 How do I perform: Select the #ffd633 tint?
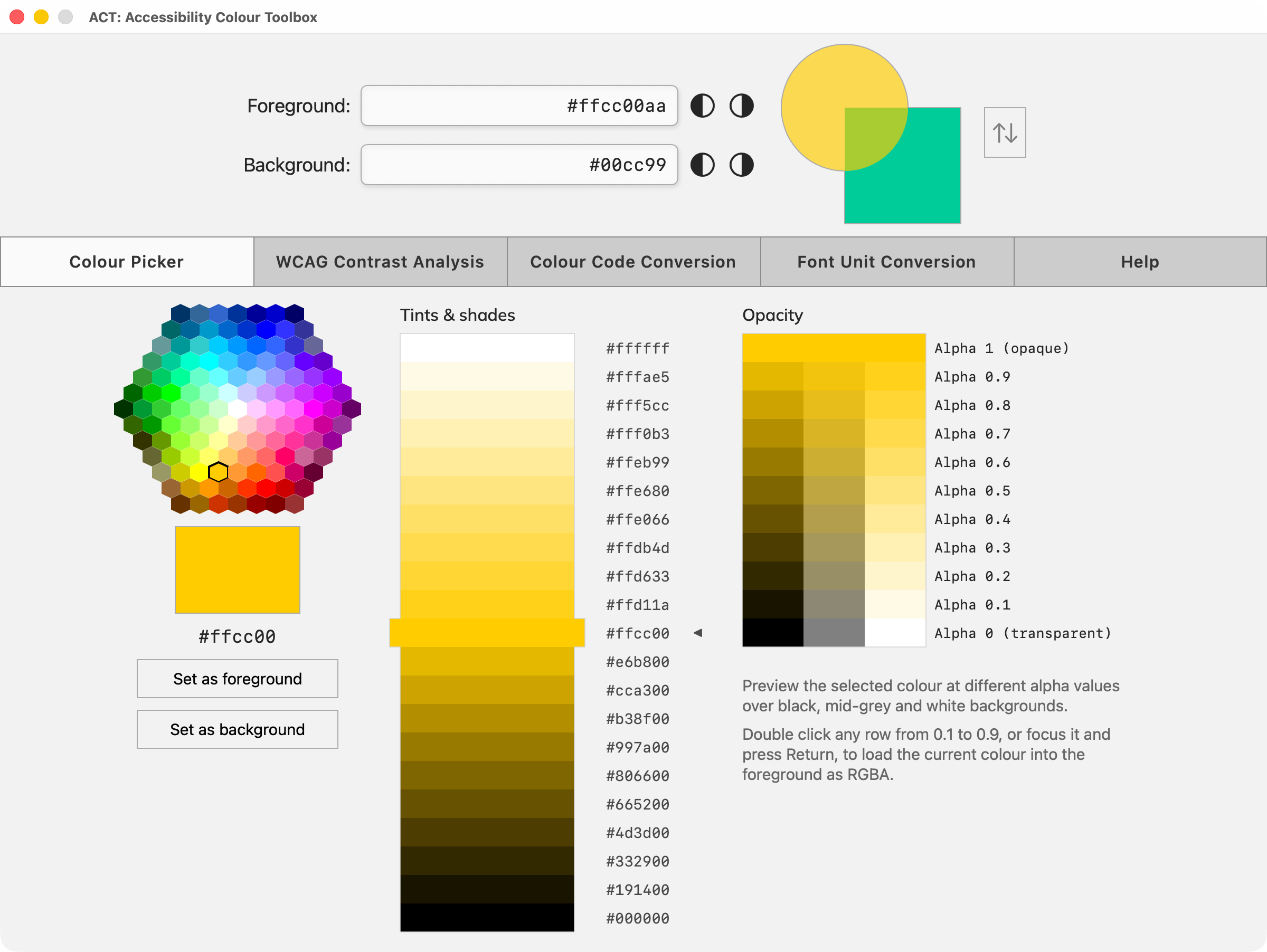(x=487, y=576)
